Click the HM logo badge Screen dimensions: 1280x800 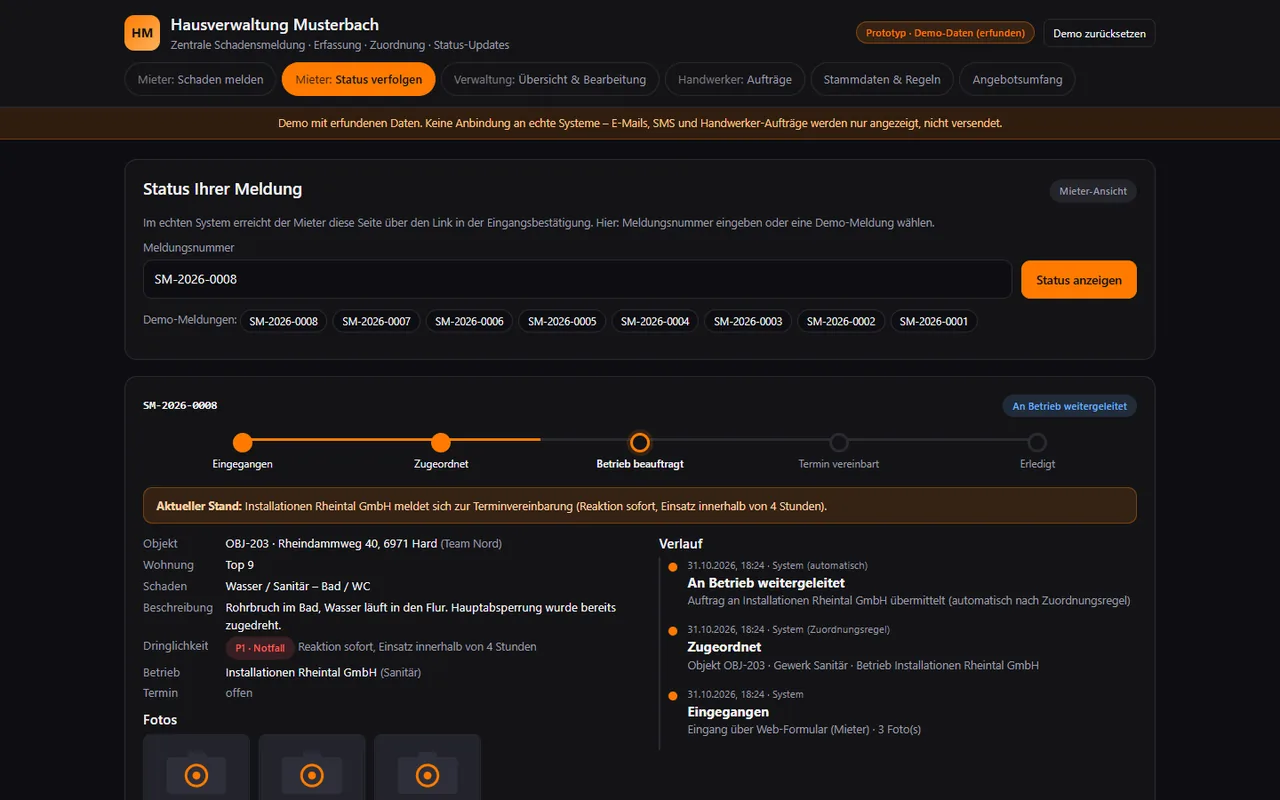(x=142, y=33)
